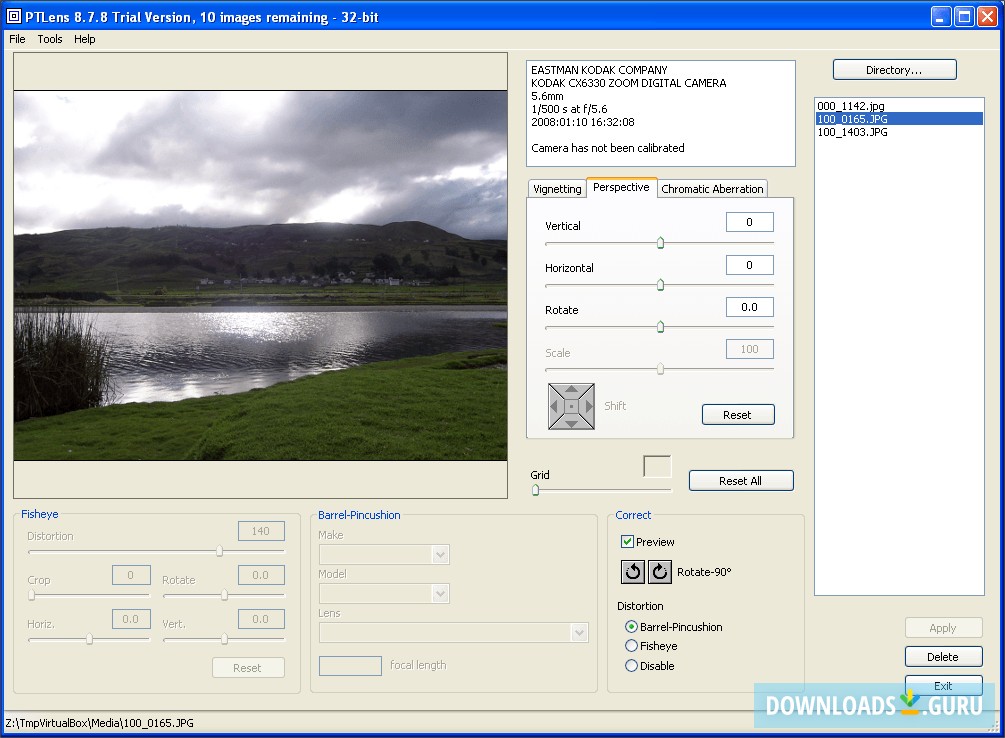1005x738 pixels.
Task: Click the Reset All button
Action: click(741, 481)
